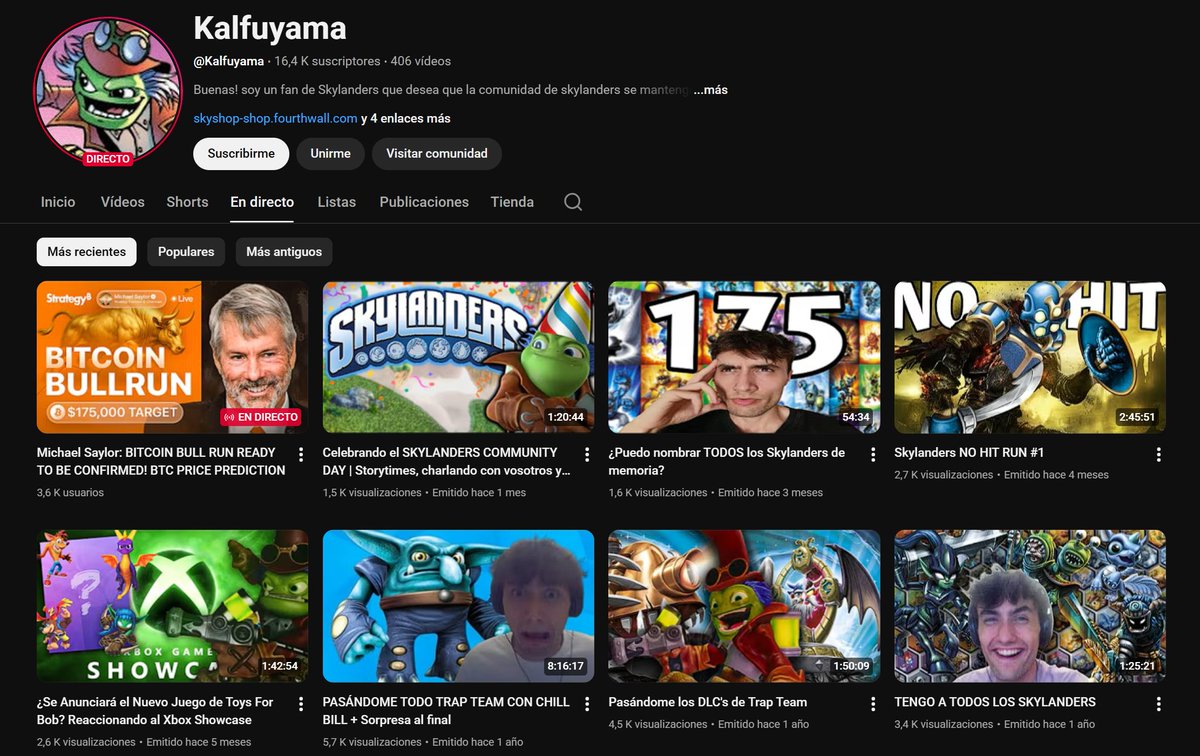Click Visitar comunidad button
The width and height of the screenshot is (1200, 756).
click(x=437, y=154)
